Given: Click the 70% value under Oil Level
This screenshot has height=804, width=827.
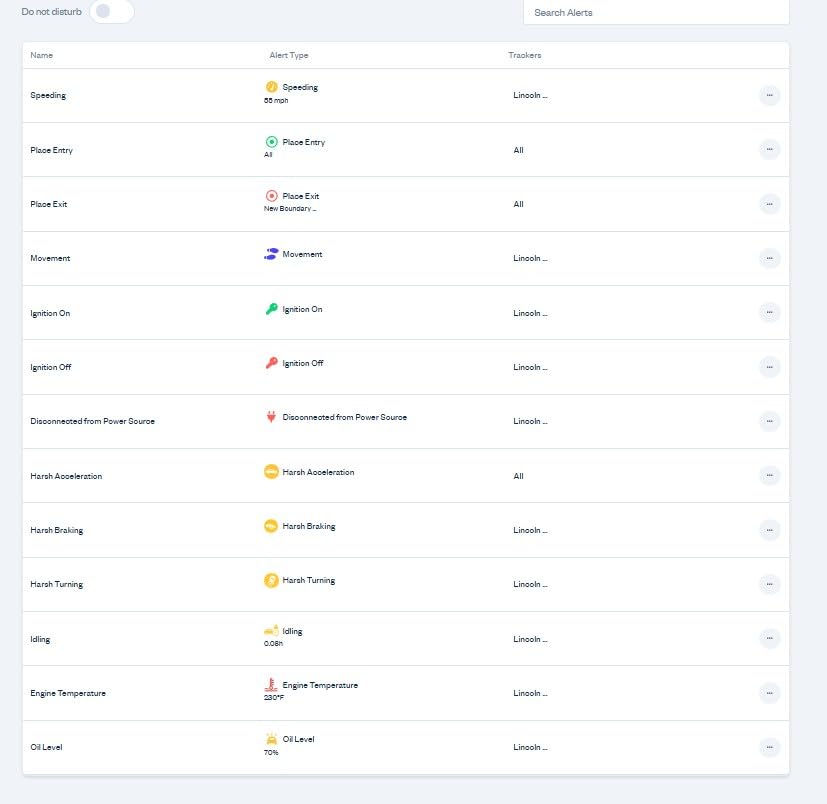Looking at the screenshot, I should coord(271,752).
